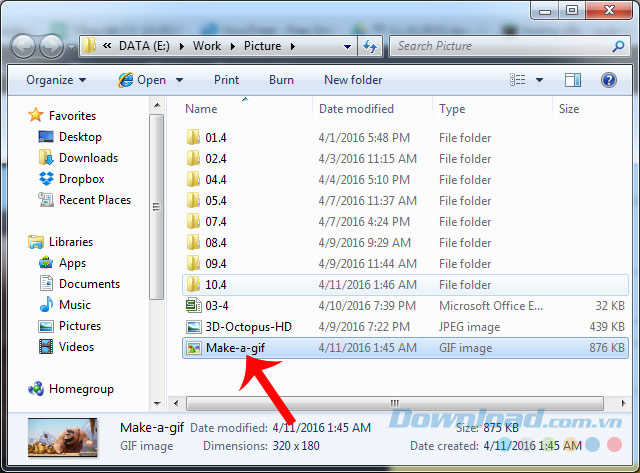The width and height of the screenshot is (640, 473).
Task: Toggle the preview pane button
Action: coord(573,80)
